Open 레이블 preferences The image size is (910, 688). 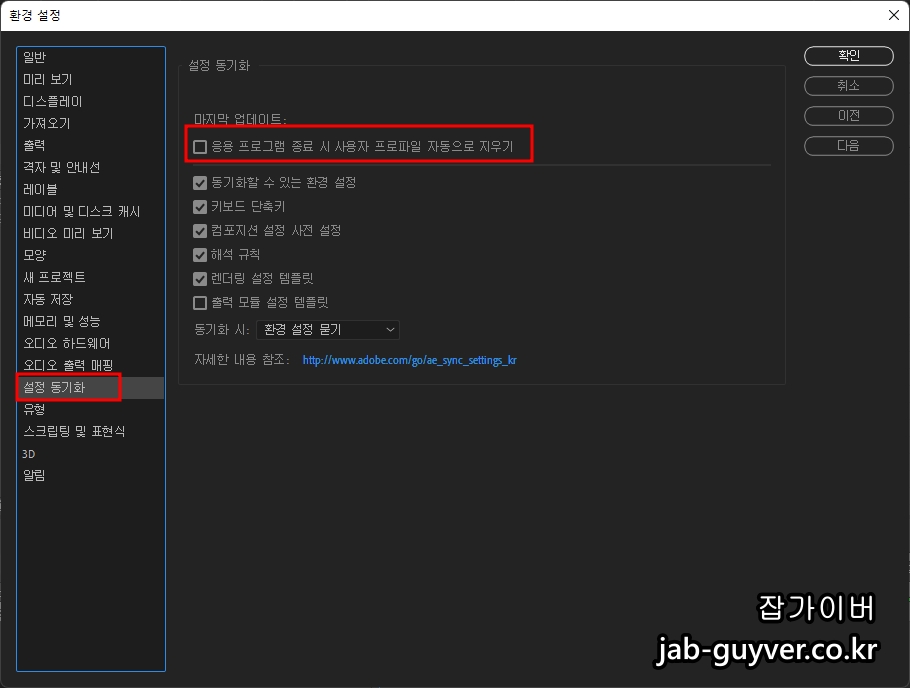click(x=91, y=189)
